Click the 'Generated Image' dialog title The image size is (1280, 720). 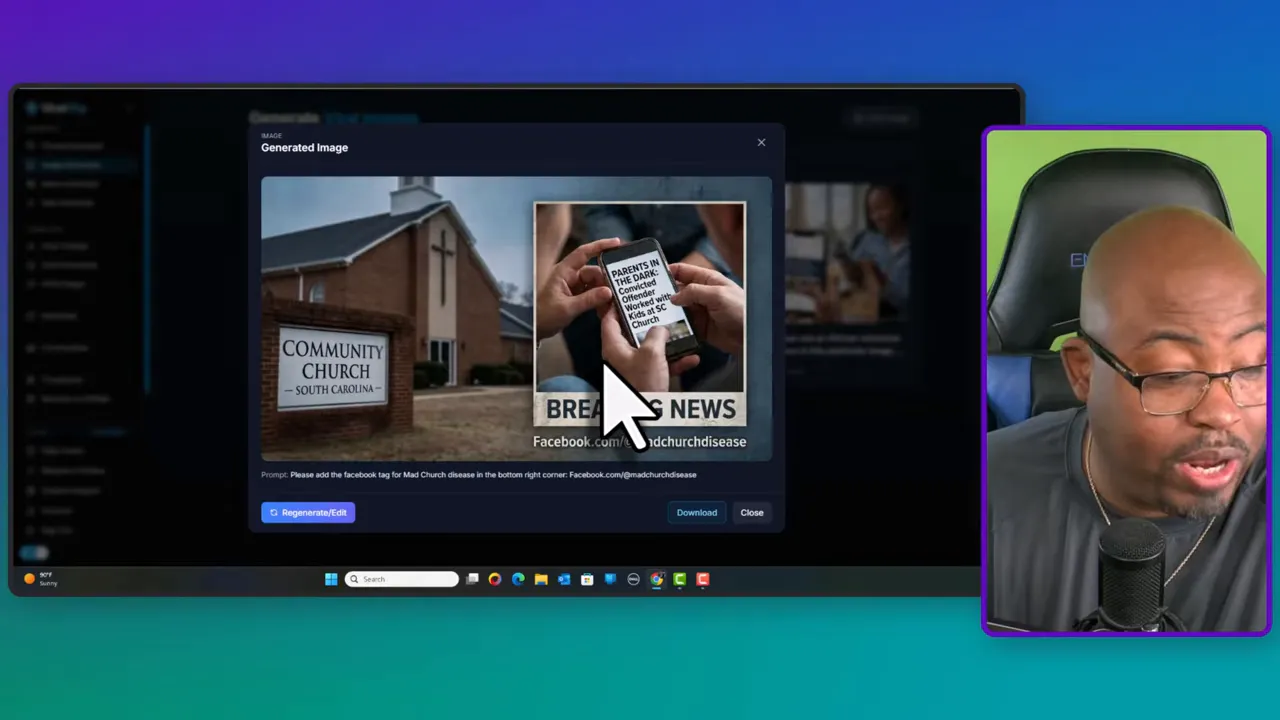(x=304, y=147)
